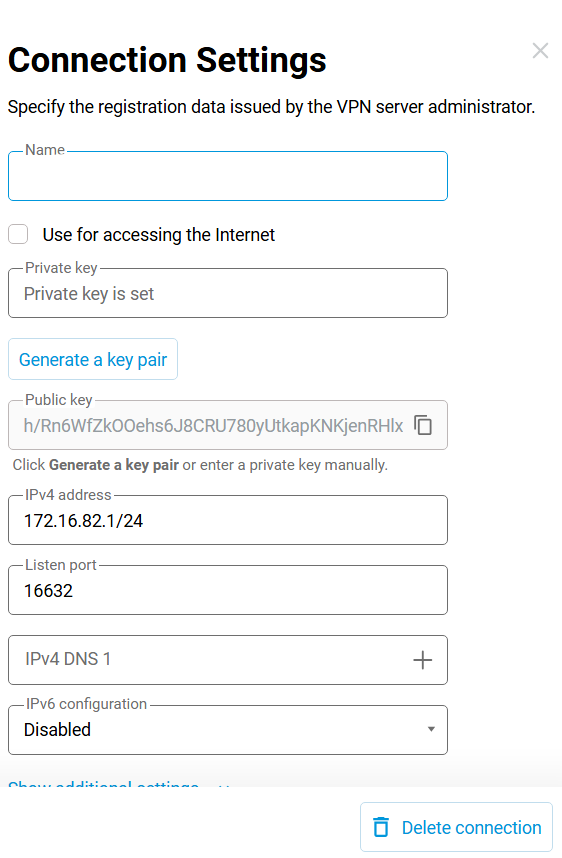Screen dimensions: 562x858
Task: Enable Use for accessing the Internet checkbox
Action: point(18,234)
